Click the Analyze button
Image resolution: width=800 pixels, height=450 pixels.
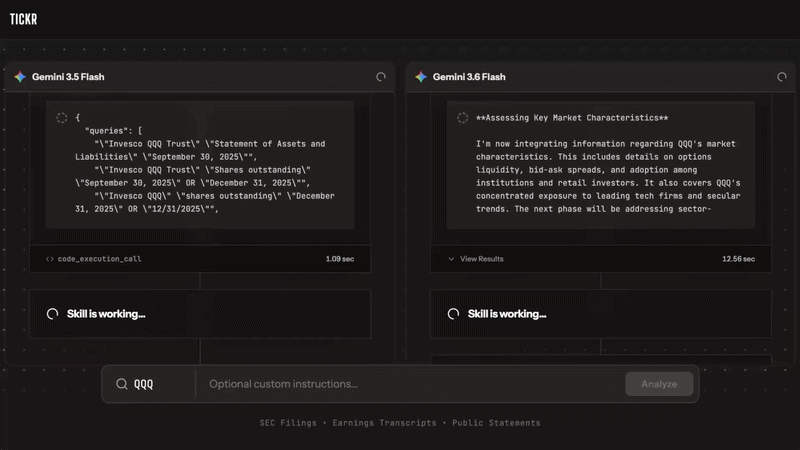pos(659,384)
